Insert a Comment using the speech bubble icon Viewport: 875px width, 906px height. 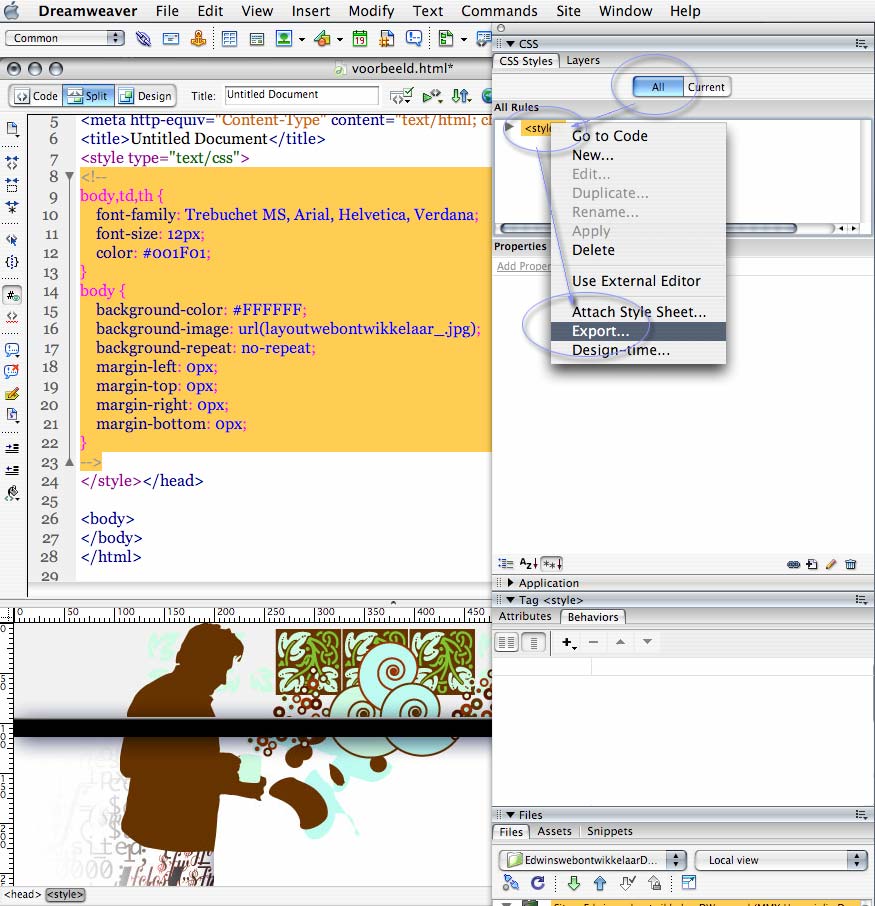pyautogui.click(x=414, y=39)
